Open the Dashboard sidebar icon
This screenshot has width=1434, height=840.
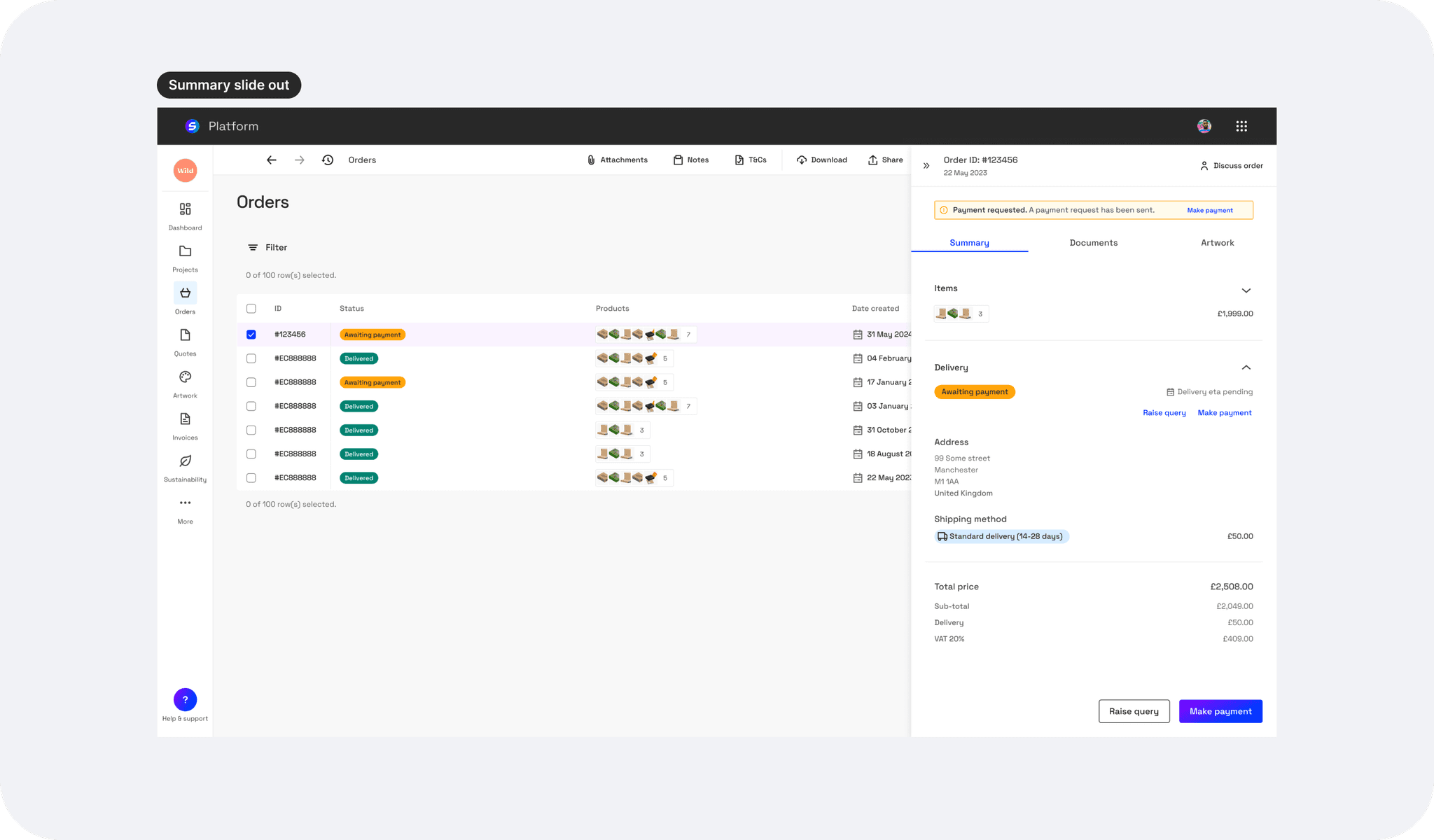click(185, 209)
